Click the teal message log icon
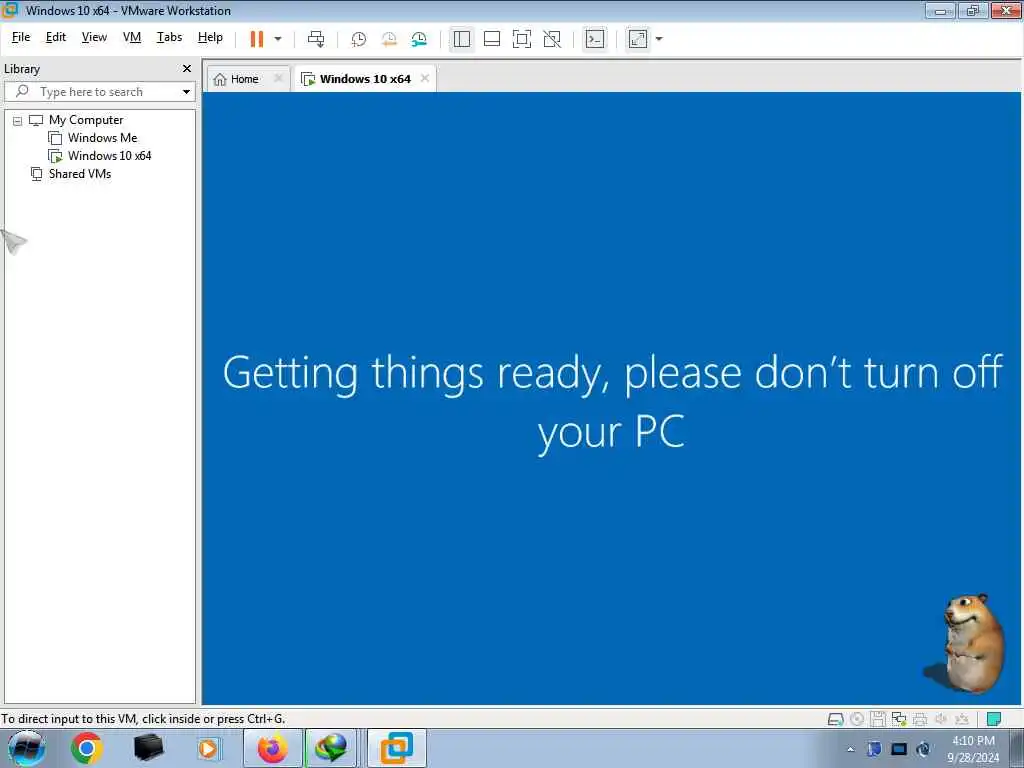 [x=994, y=719]
